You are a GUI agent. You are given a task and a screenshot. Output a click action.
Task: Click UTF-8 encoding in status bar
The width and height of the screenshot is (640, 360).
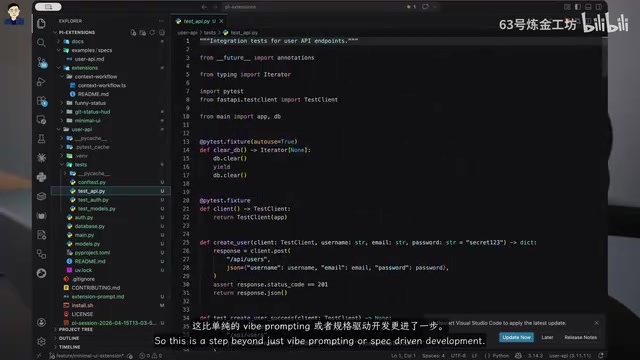point(458,356)
